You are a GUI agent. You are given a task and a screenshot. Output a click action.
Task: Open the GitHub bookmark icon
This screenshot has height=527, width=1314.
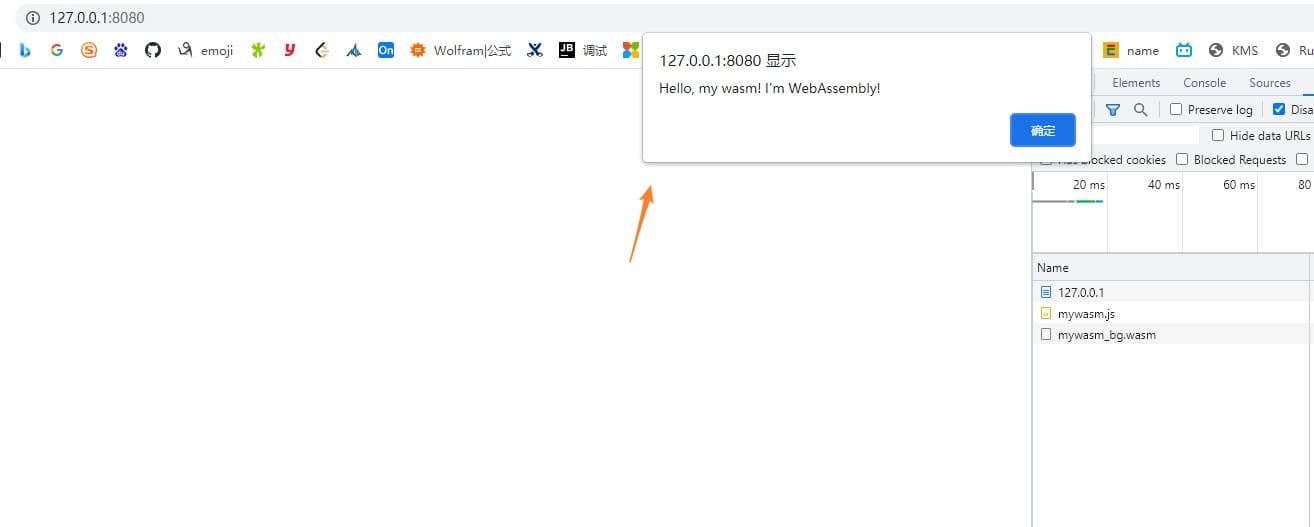153,50
